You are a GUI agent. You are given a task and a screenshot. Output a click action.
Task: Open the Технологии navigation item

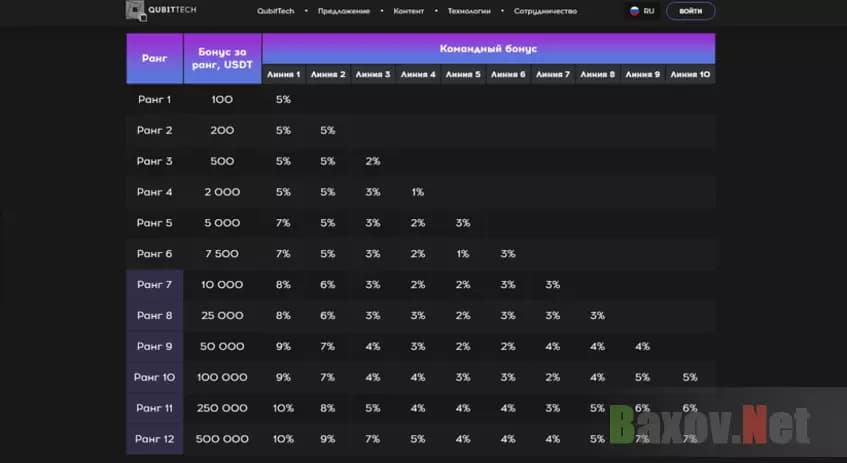469,11
